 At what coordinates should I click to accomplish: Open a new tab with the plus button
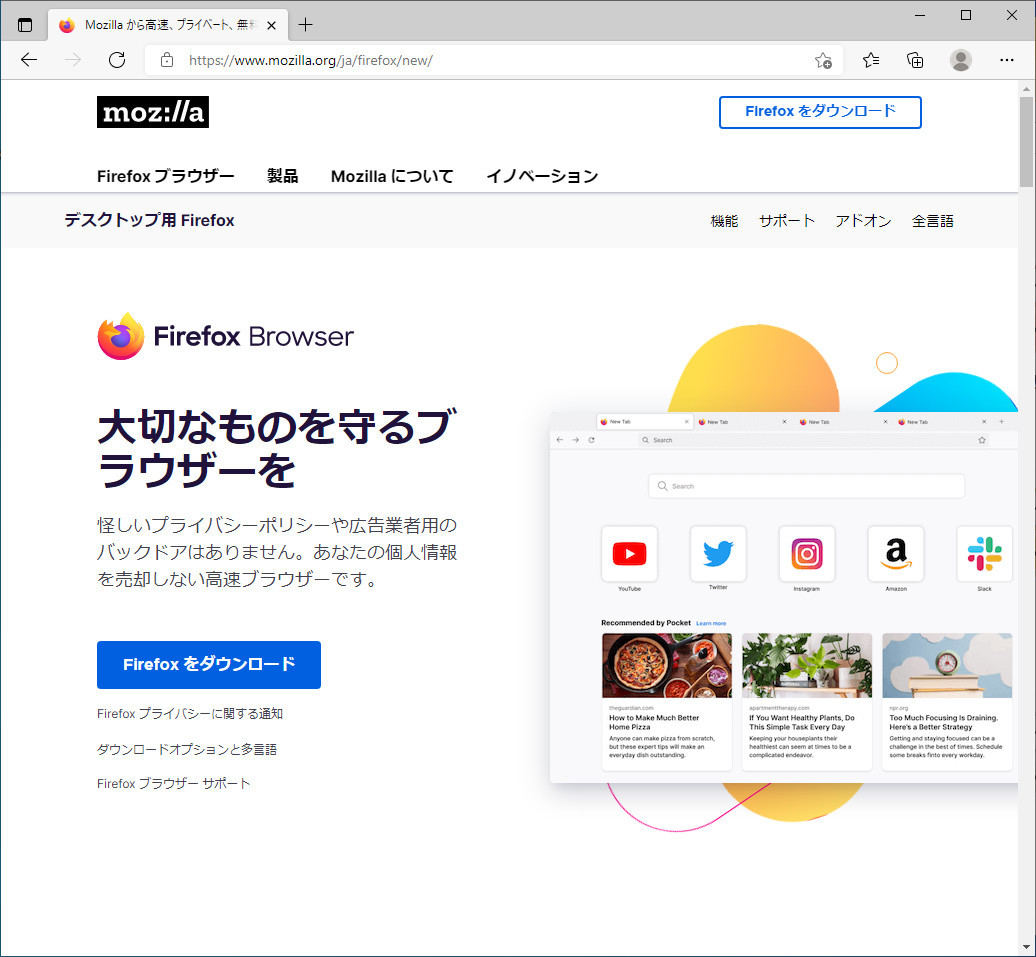pyautogui.click(x=305, y=25)
